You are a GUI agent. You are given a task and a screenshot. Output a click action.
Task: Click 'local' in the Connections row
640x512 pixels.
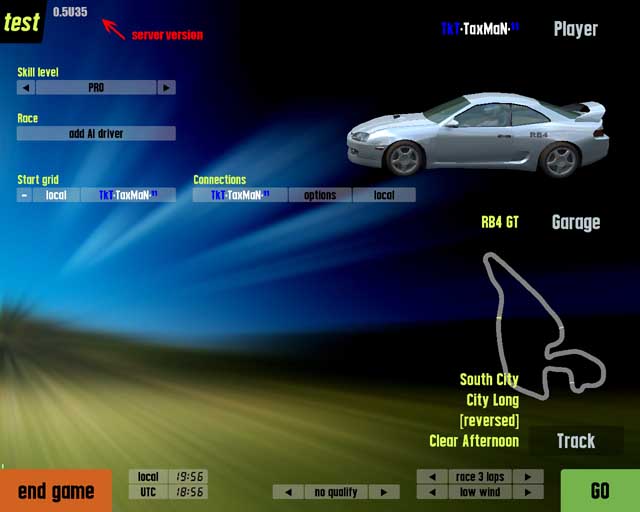tap(384, 195)
